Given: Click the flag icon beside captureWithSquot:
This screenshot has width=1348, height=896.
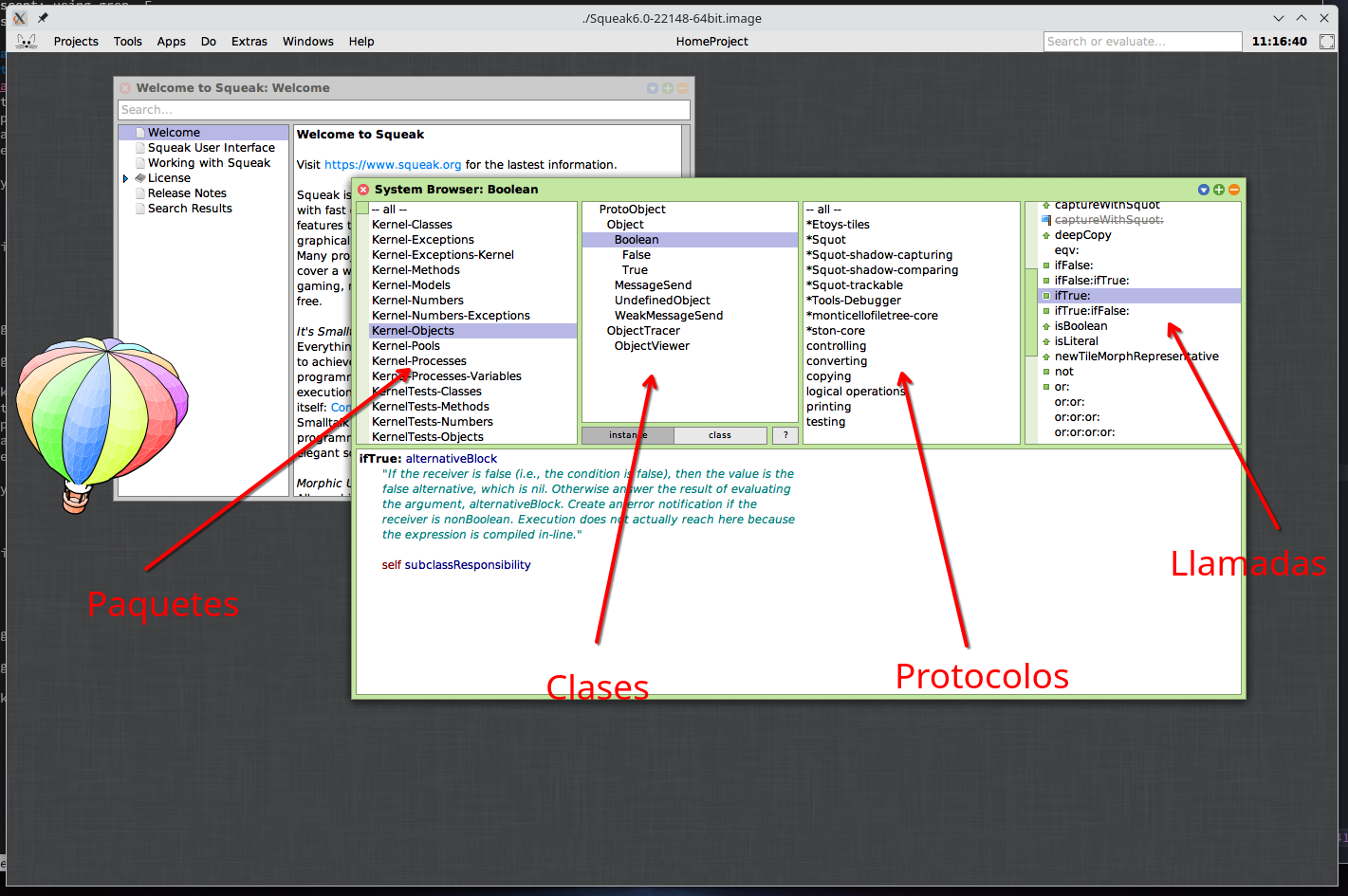Looking at the screenshot, I should click(1046, 220).
